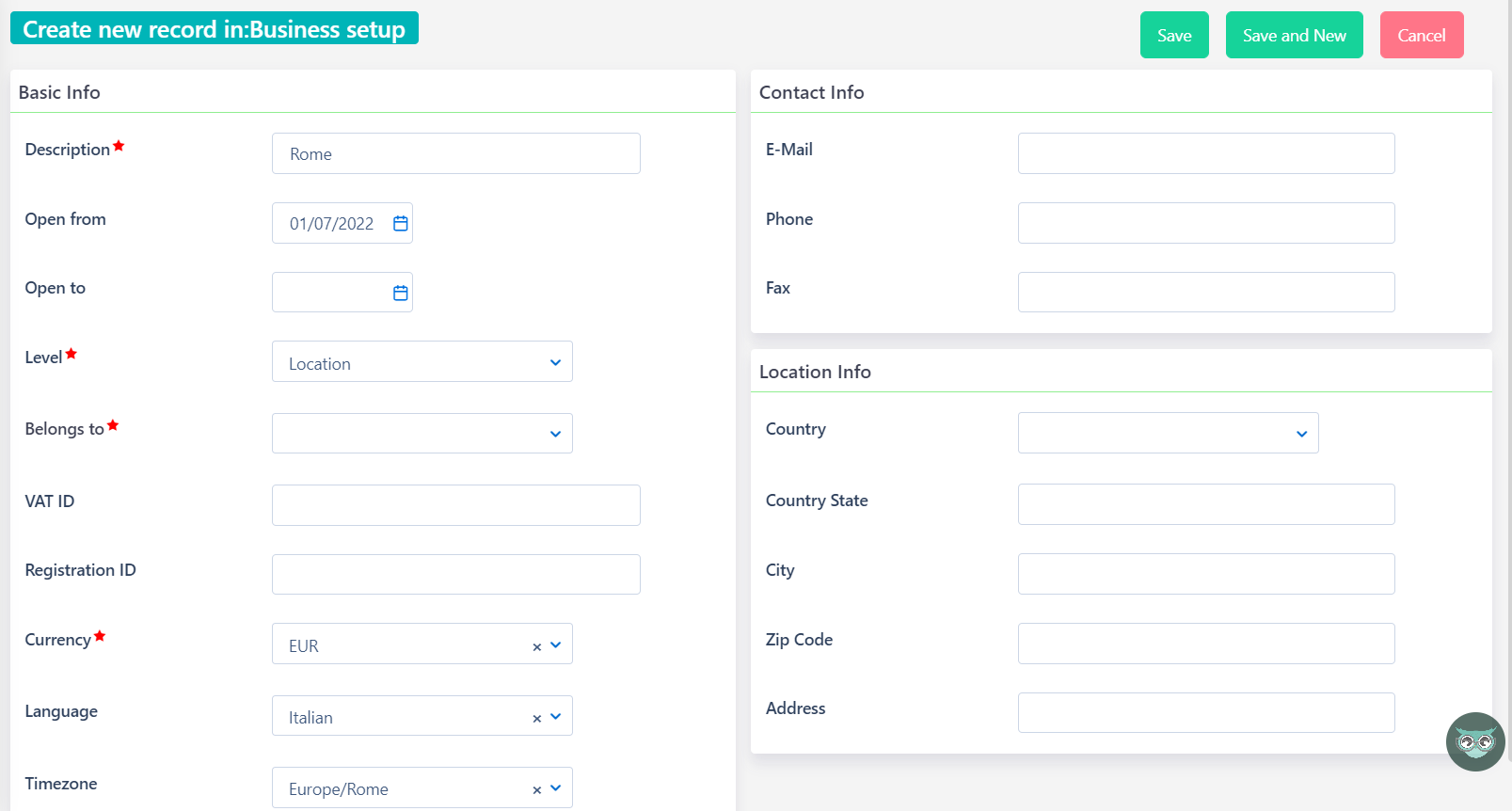Screen dimensions: 1512x811
Task: Click the VAT ID input field
Action: click(455, 505)
